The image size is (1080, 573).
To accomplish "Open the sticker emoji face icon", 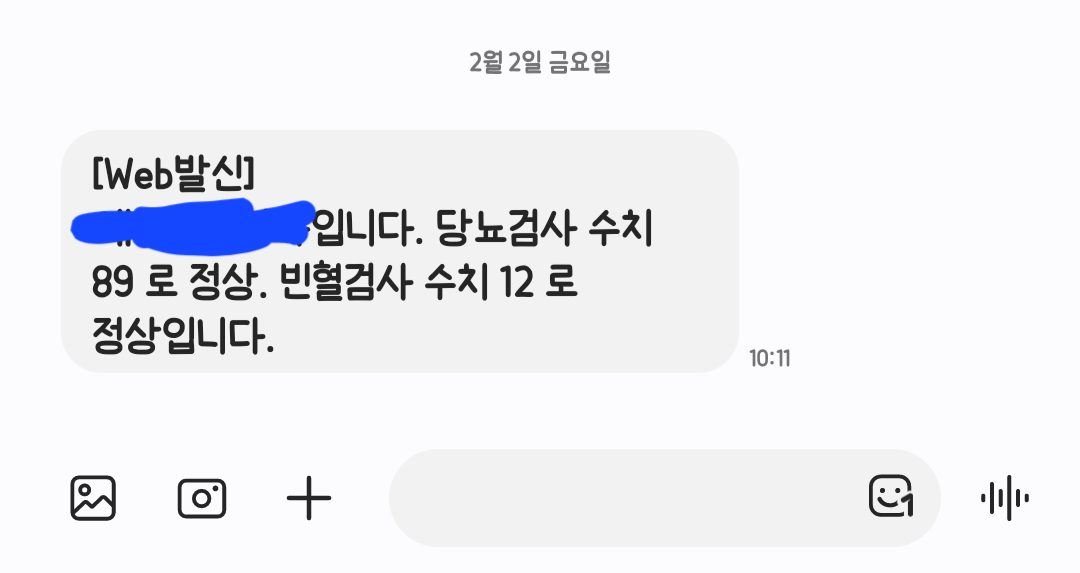I will pos(891,496).
